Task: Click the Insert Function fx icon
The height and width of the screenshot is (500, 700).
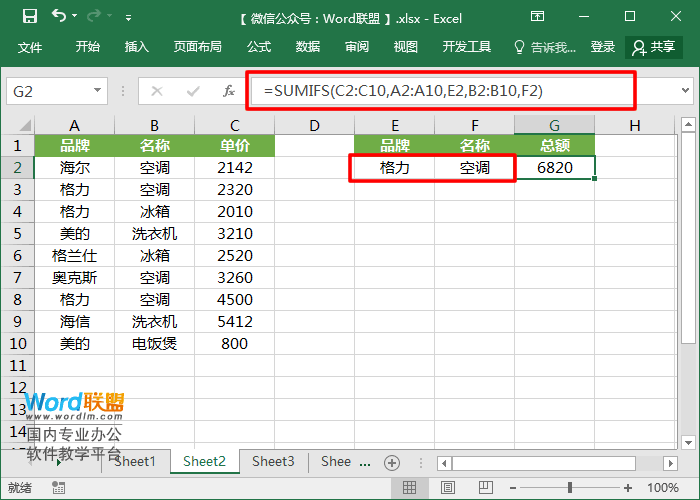Action: tap(229, 91)
